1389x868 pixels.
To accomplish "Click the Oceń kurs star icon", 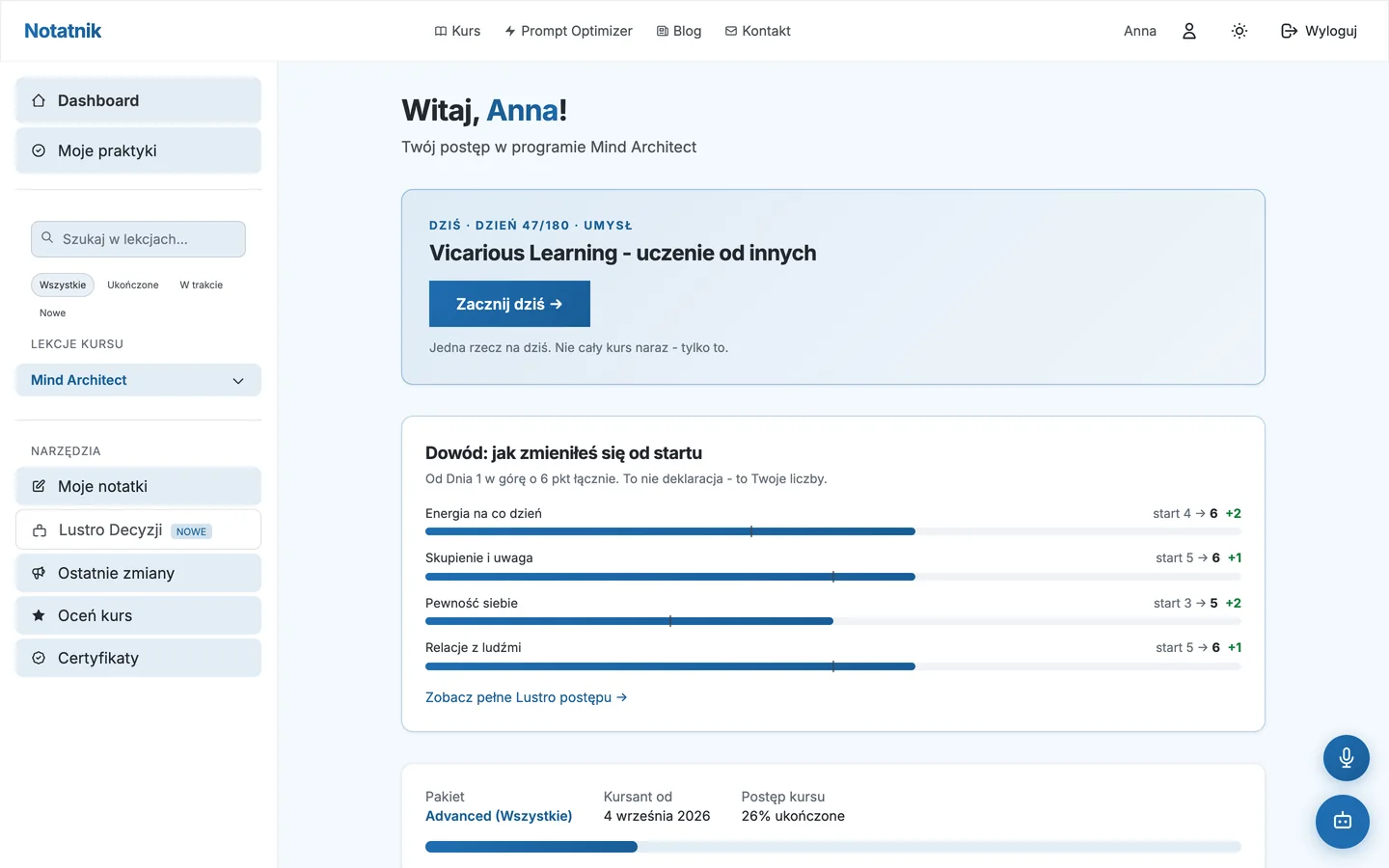I will pyautogui.click(x=39, y=615).
